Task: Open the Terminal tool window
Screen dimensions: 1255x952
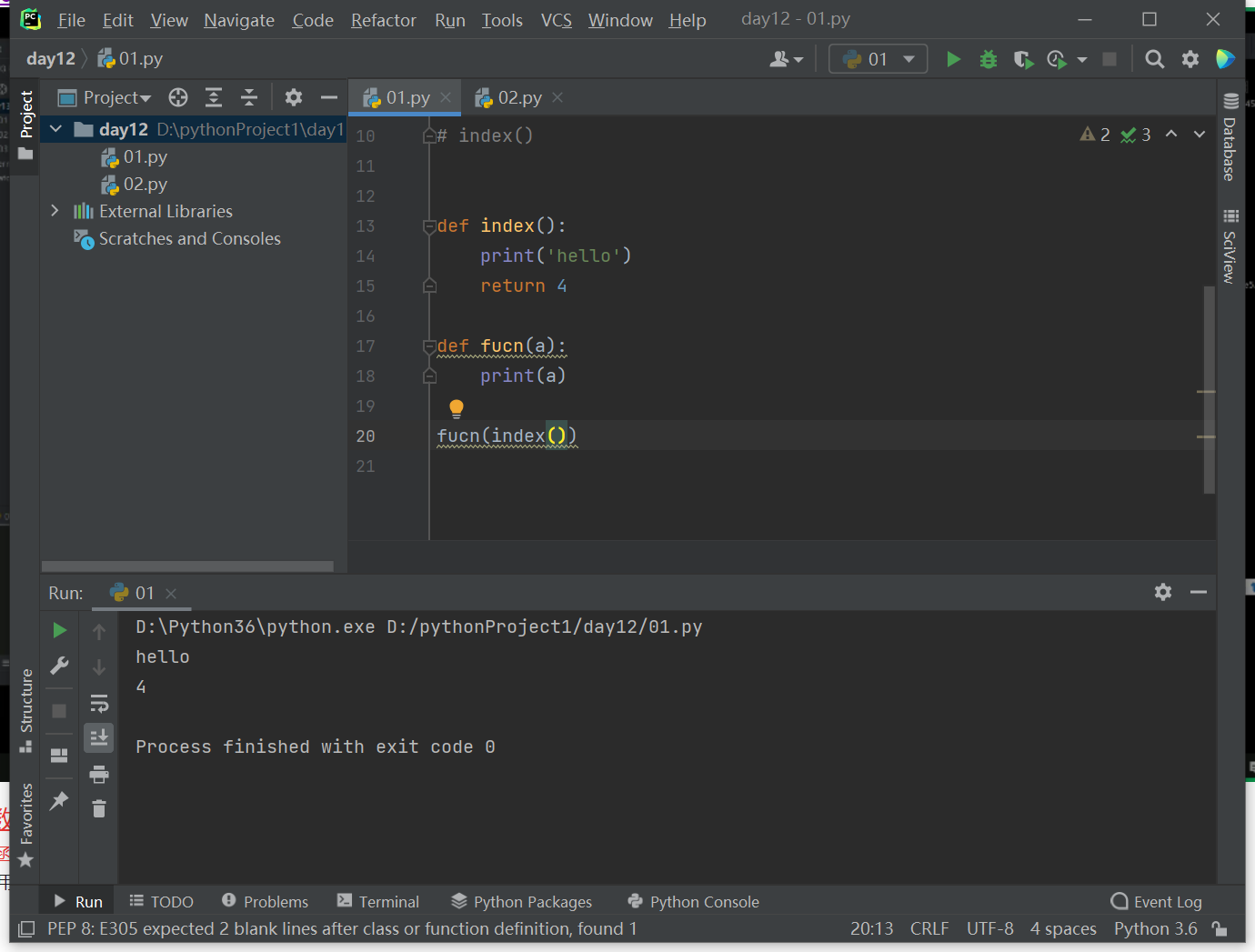Action: (x=378, y=901)
